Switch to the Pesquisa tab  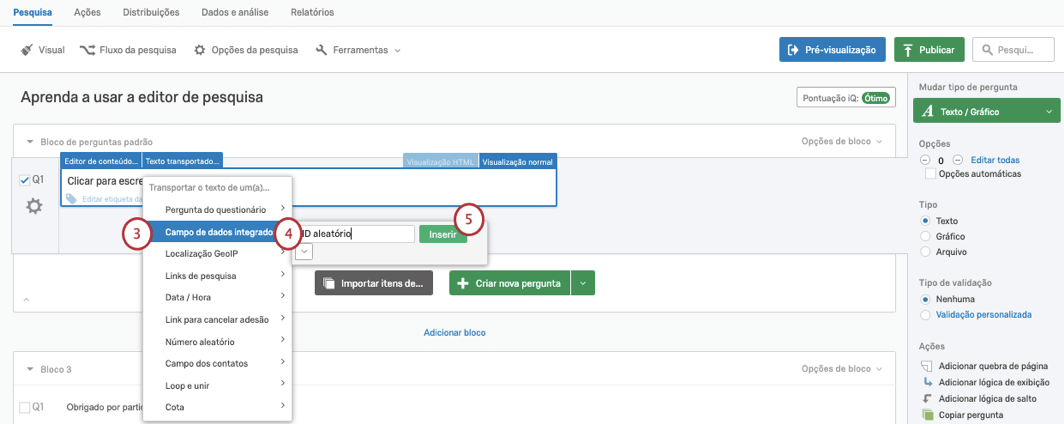tap(33, 13)
